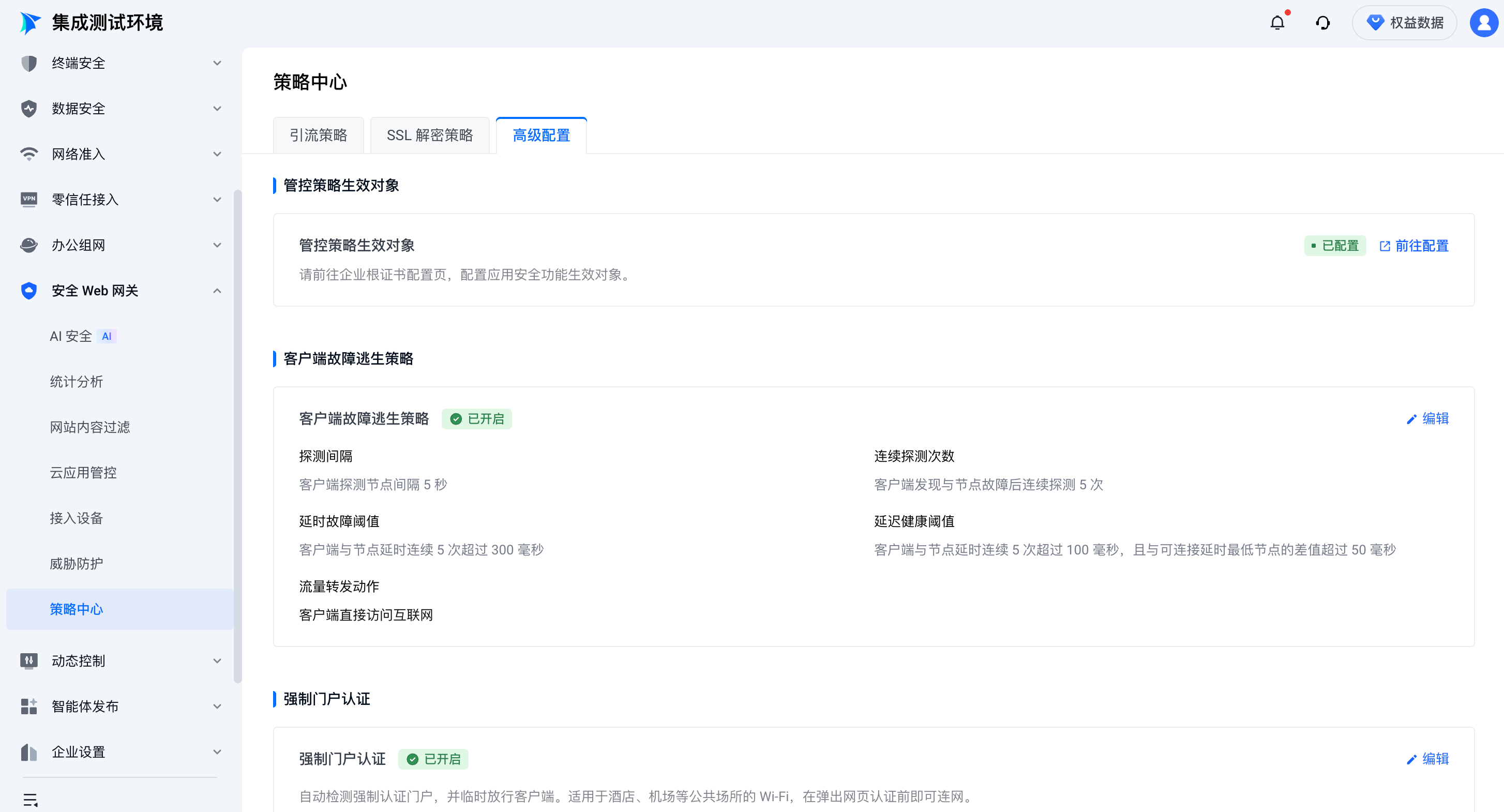Click the 零信任接入 VPN icon
Screen dimensions: 1504x812
(28, 200)
